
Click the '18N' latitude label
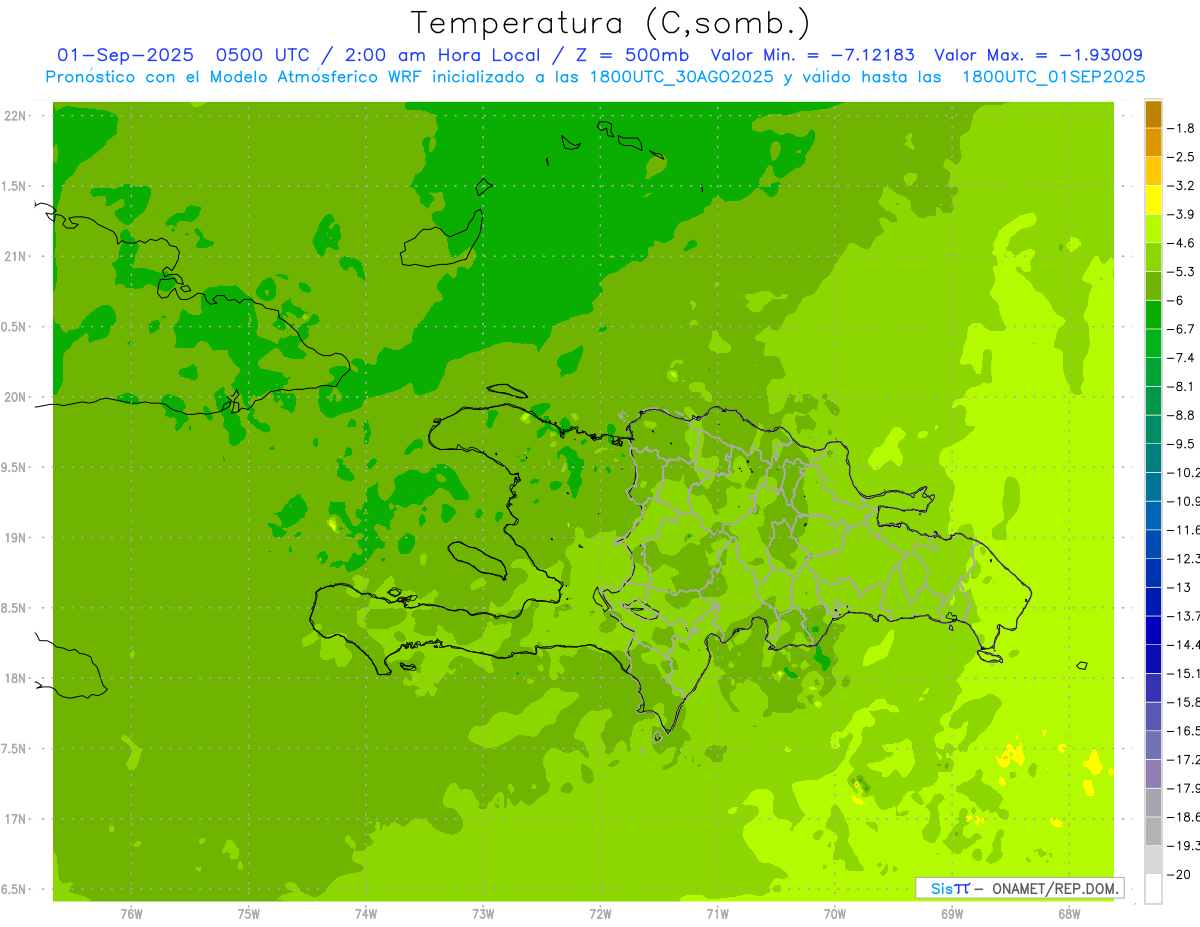[x=15, y=678]
